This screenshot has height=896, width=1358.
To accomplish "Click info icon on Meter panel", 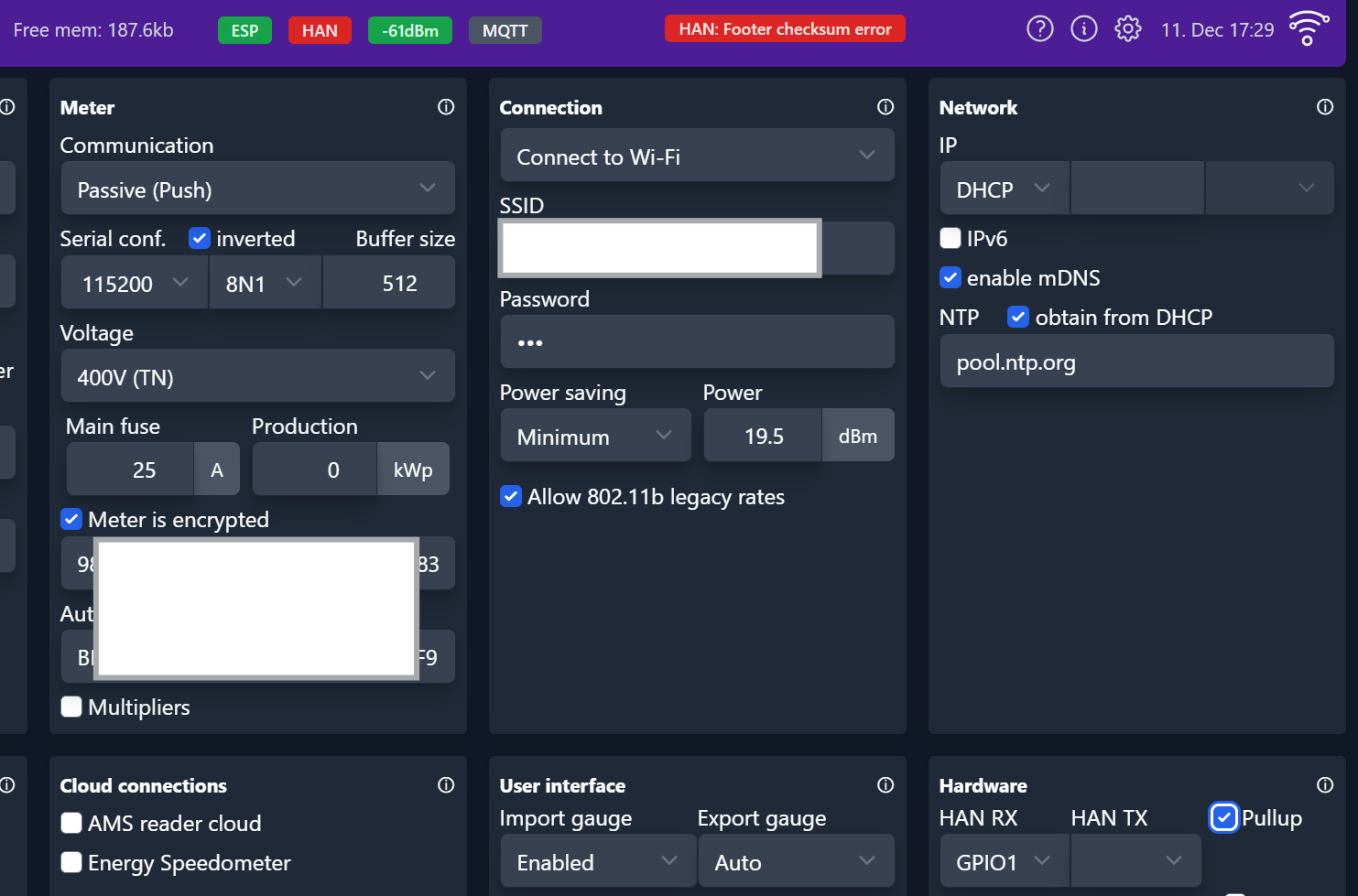I will (x=446, y=107).
